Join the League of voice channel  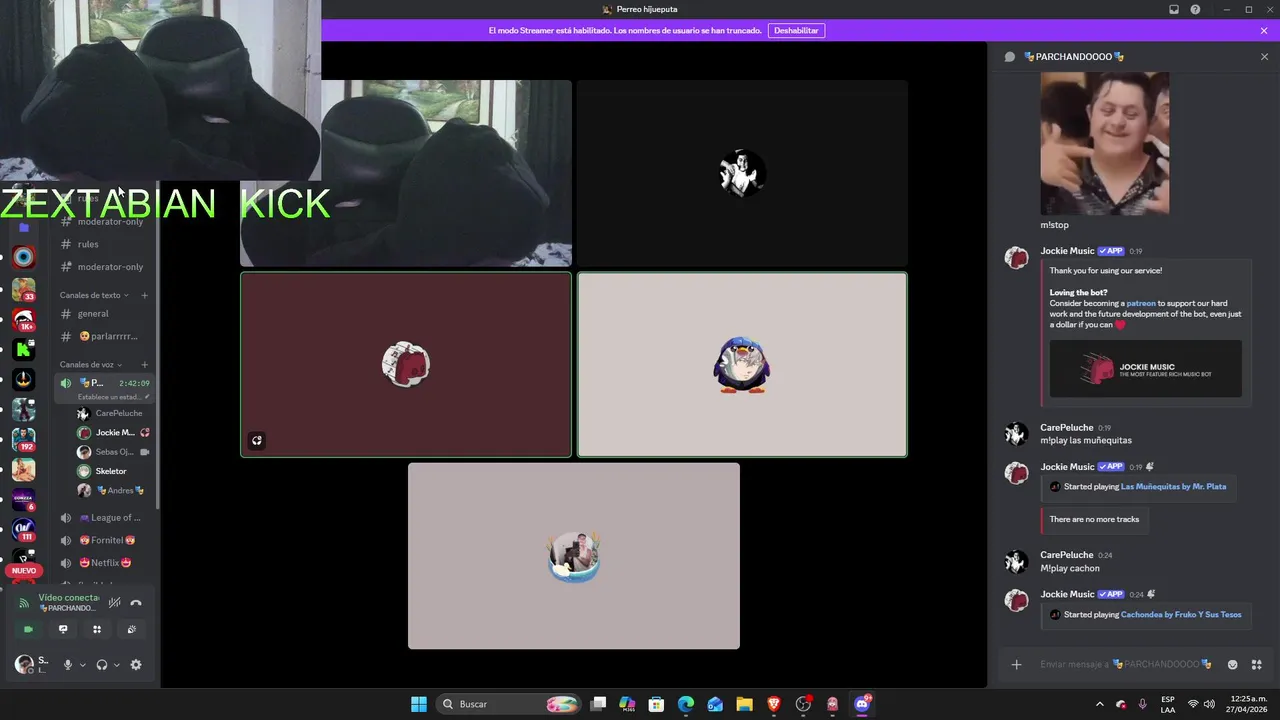pyautogui.click(x=104, y=518)
